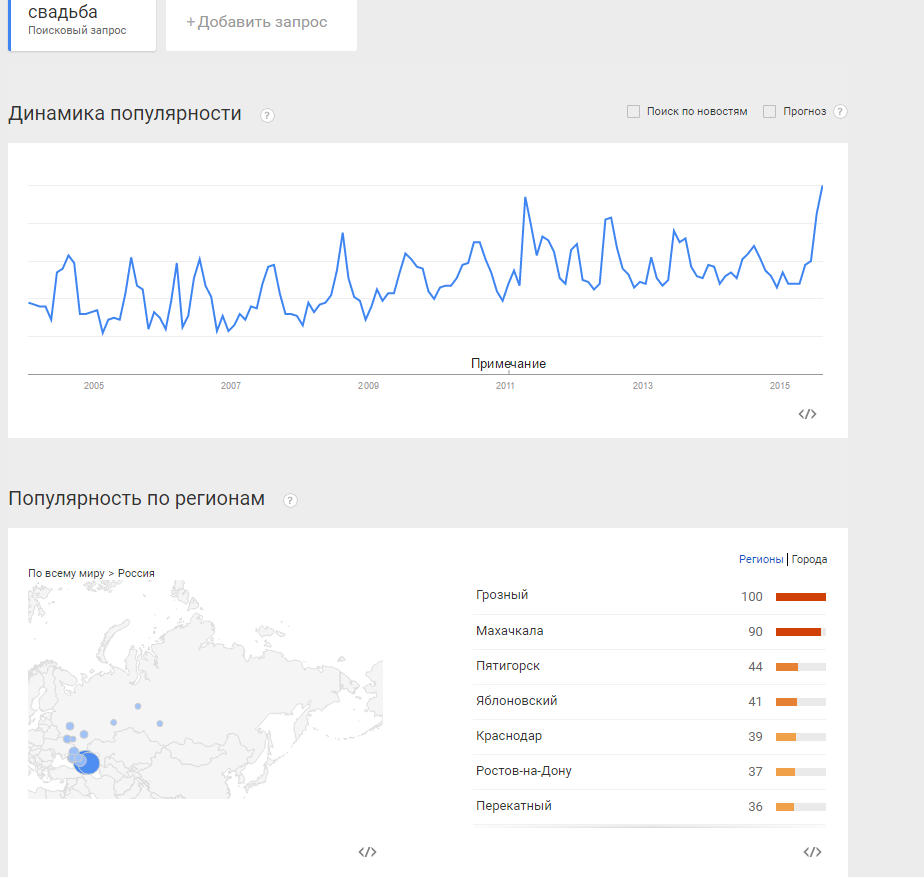Enable the Поиск по новостям checkbox
The width and height of the screenshot is (924, 877).
click(633, 111)
